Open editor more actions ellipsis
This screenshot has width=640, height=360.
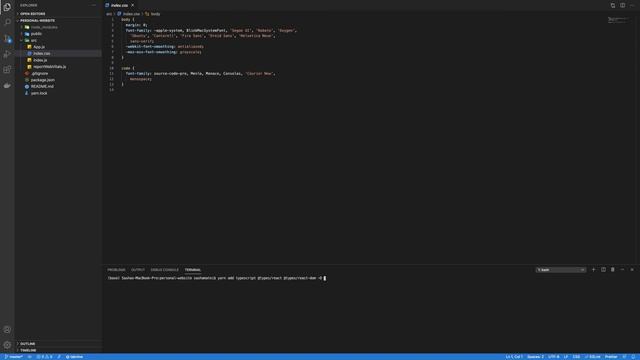click(632, 5)
